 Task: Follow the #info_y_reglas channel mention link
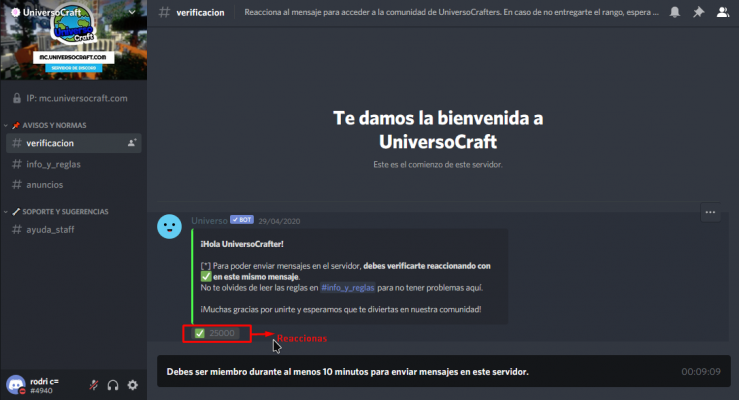[347, 287]
